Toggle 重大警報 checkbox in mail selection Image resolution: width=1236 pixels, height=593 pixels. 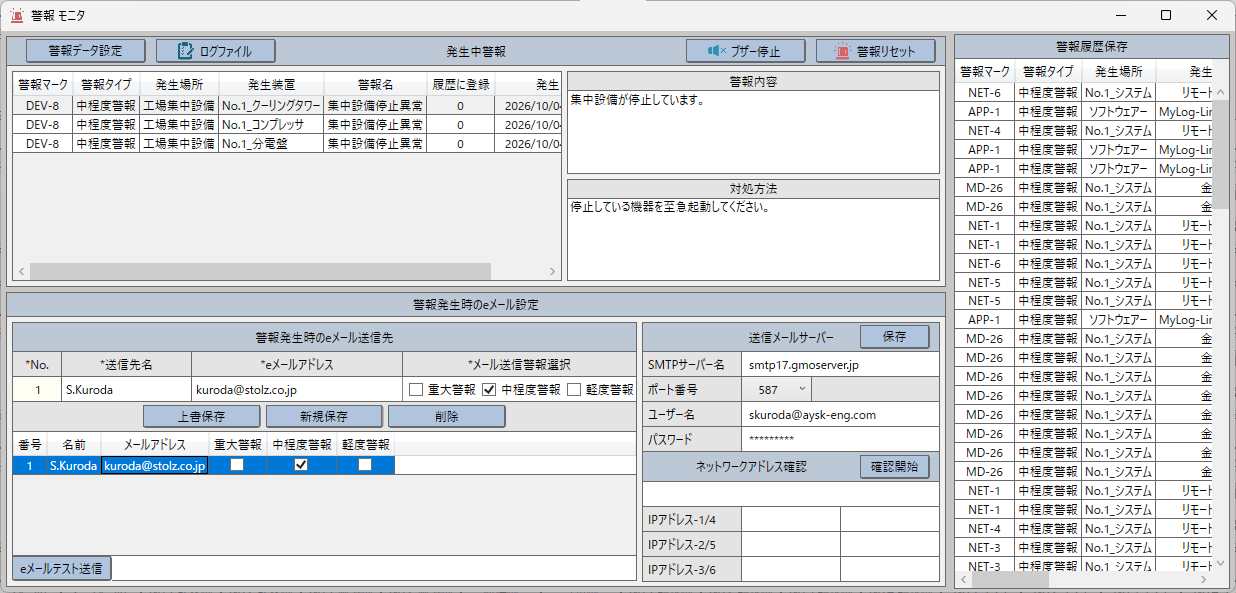[x=416, y=389]
